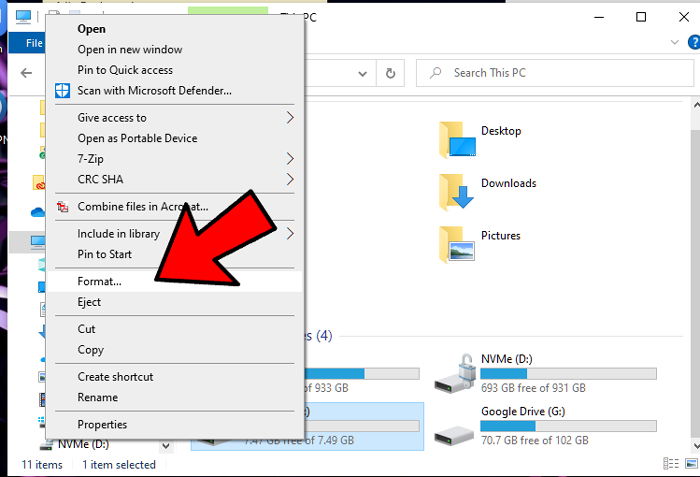The height and width of the screenshot is (477, 700).
Task: Select Cut in the context menu
Action: (x=175, y=329)
